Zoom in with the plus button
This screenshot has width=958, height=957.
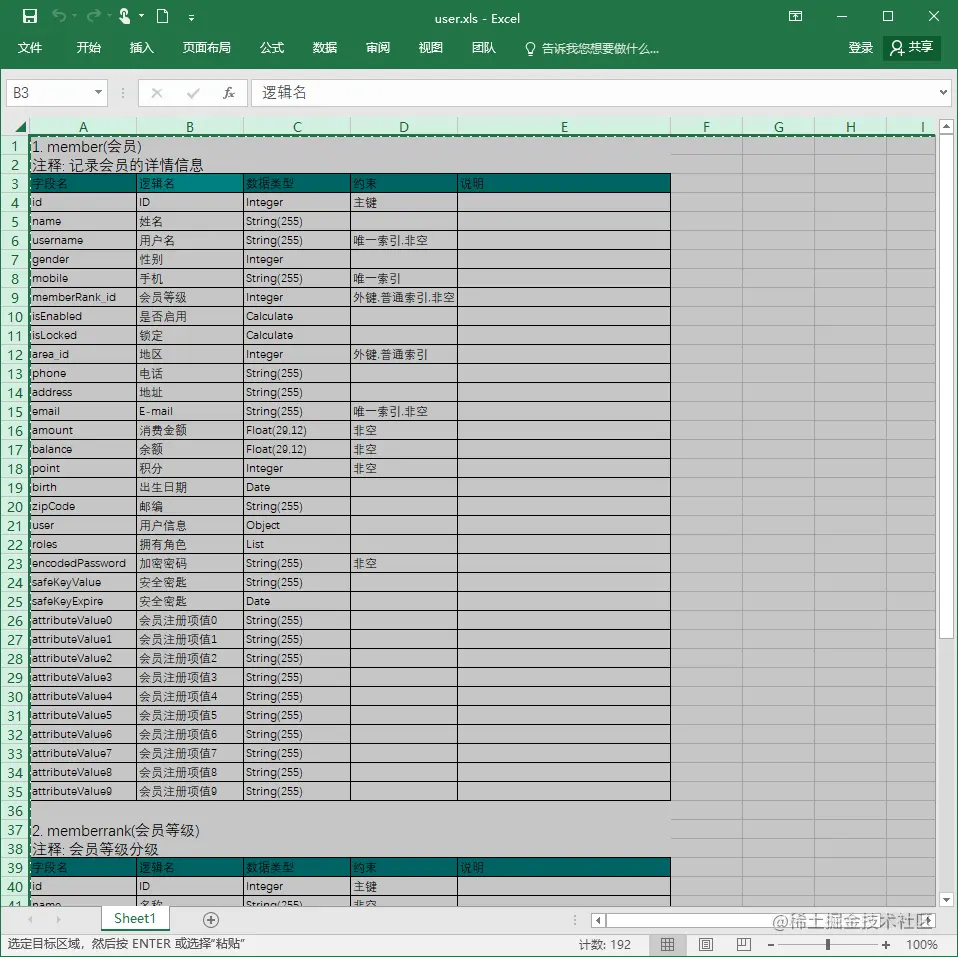886,945
